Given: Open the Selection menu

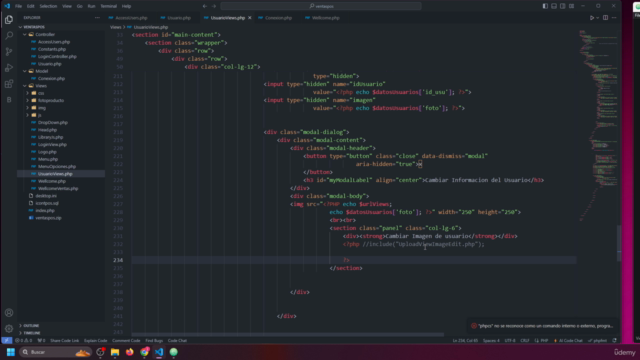Looking at the screenshot, I should [48, 6].
